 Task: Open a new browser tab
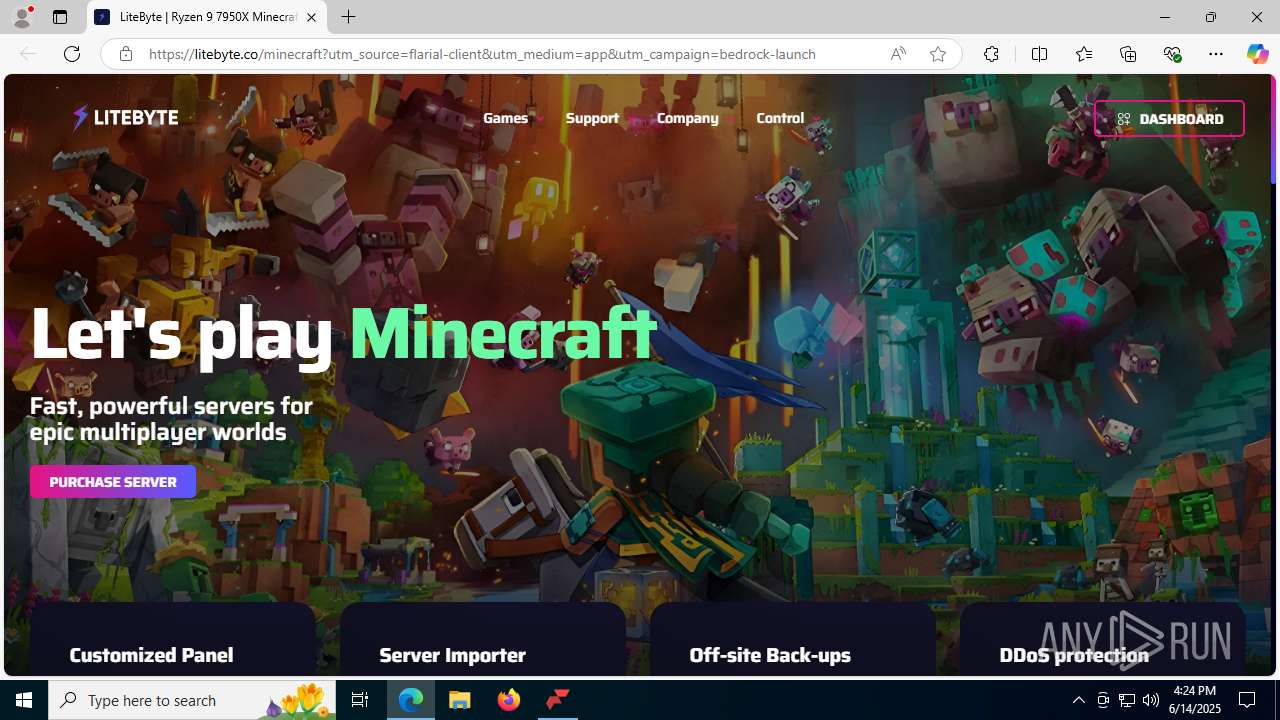pyautogui.click(x=348, y=17)
